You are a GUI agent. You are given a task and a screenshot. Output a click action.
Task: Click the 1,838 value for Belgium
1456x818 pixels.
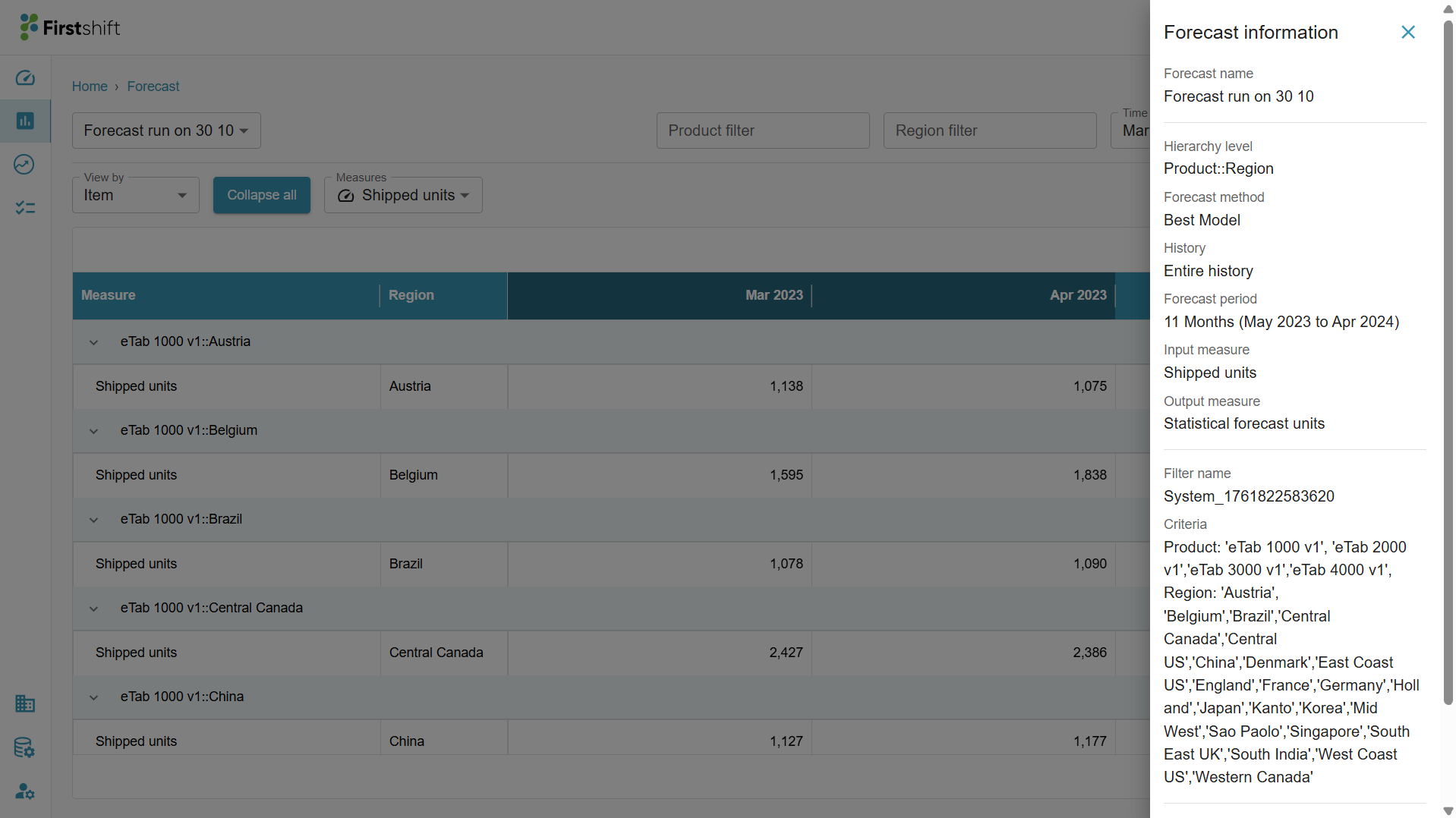click(x=1089, y=475)
